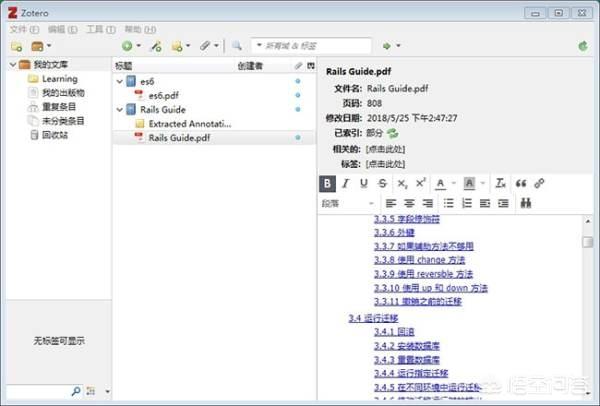This screenshot has height=406, width=600.
Task: Open the 文件 menu
Action: click(x=24, y=29)
